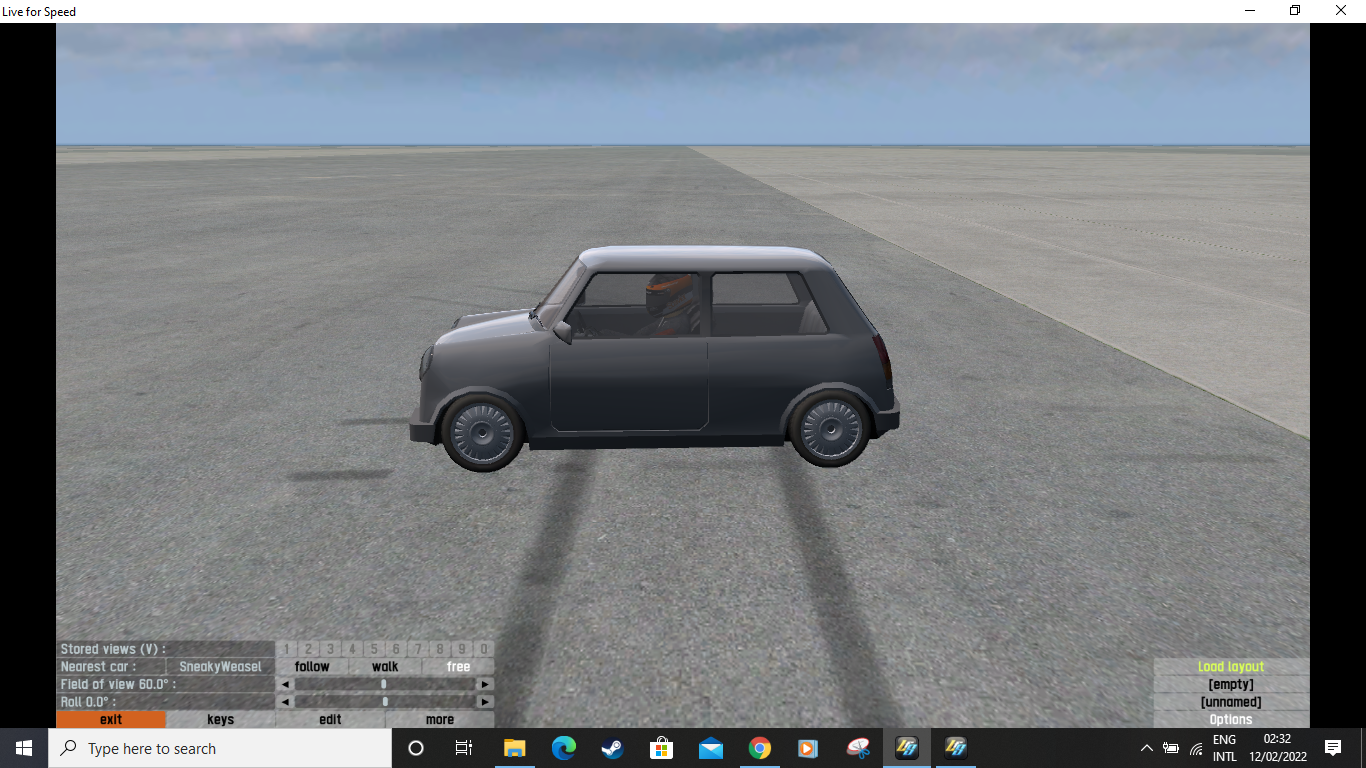This screenshot has width=1366, height=768.
Task: Show hidden system tray icons
Action: coord(1146,748)
